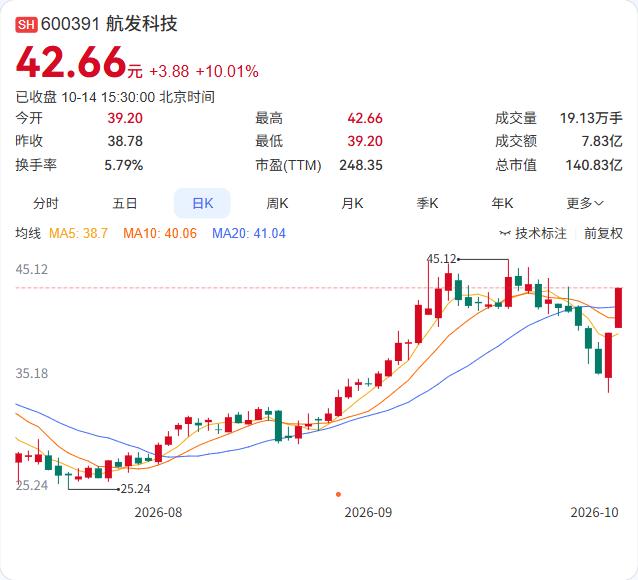Click the orange event dot above 2026-09
Screen dimensions: 638x580
pyautogui.click(x=338, y=495)
